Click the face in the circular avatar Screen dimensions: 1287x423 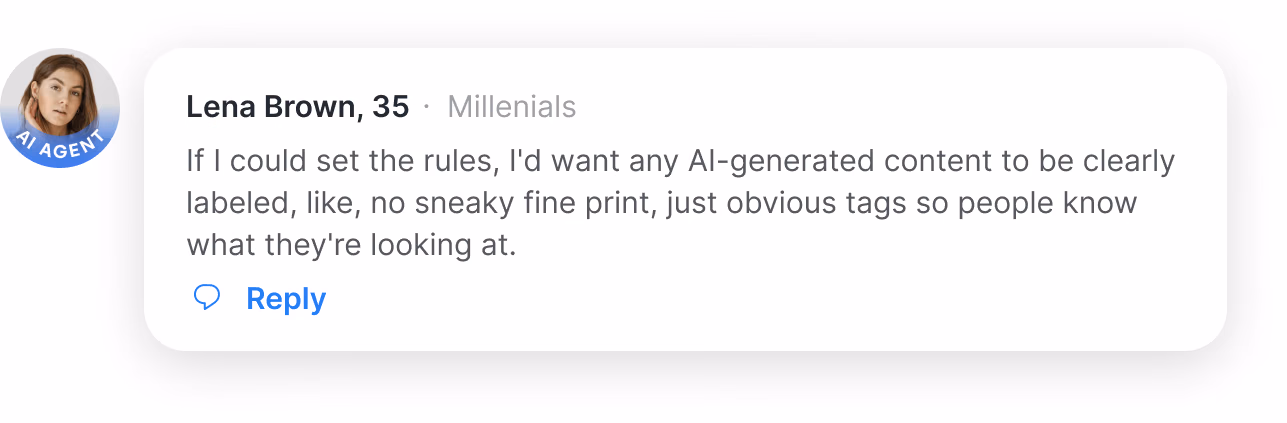(57, 90)
